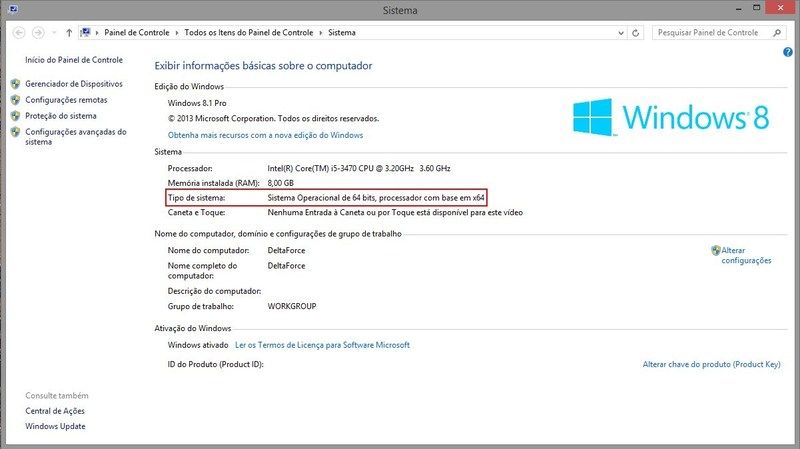Click shield icon beside Gerenciador de Dispositivos
The image size is (800, 449).
click(x=15, y=84)
